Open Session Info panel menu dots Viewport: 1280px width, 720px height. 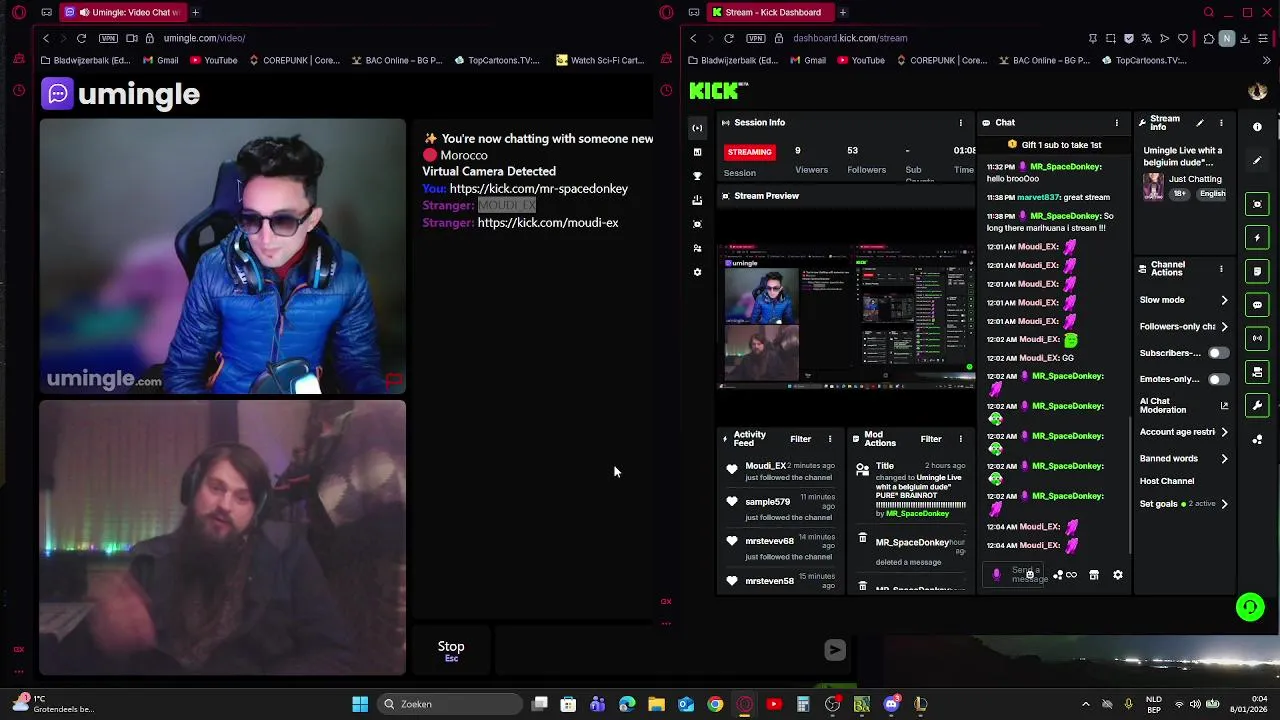click(x=961, y=123)
